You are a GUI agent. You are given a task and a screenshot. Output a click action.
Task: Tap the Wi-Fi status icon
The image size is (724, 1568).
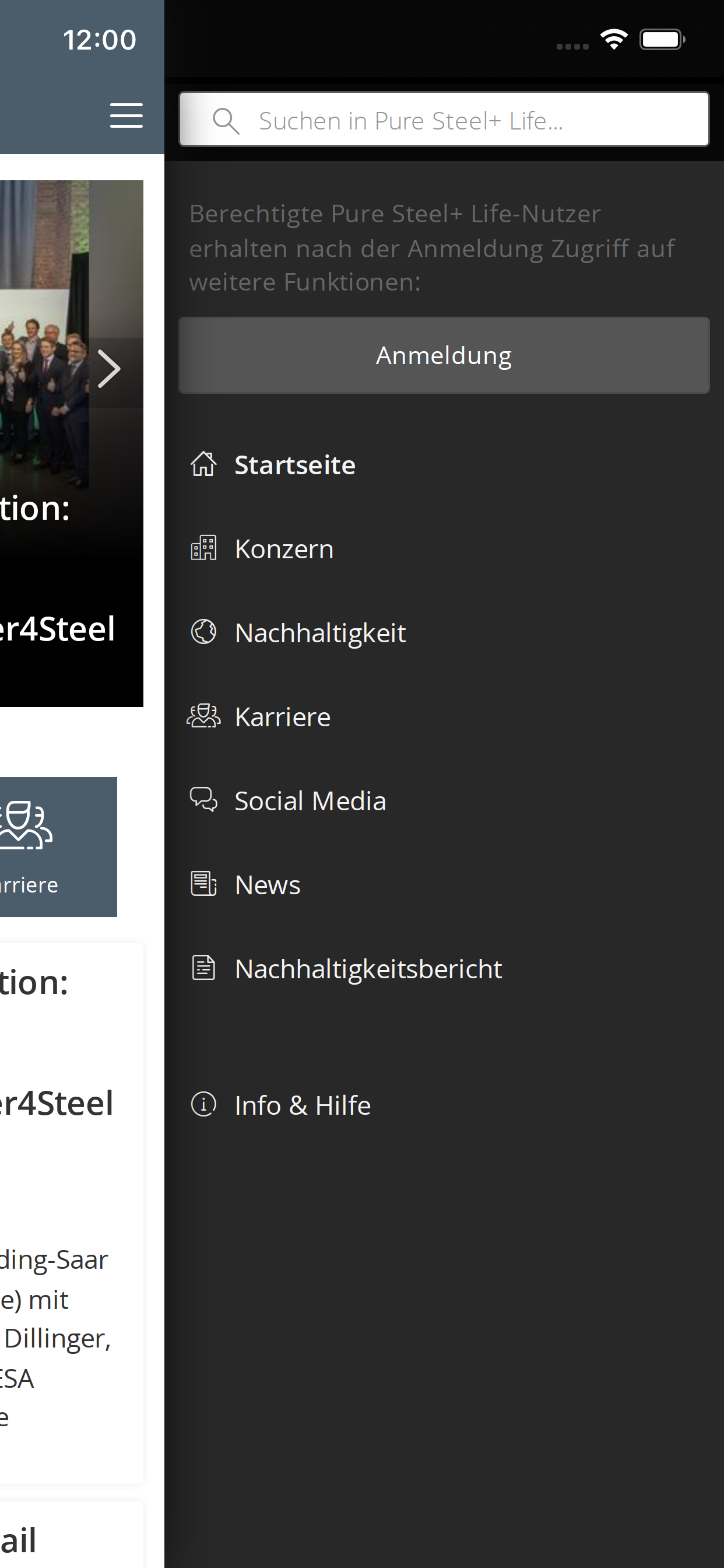click(614, 40)
